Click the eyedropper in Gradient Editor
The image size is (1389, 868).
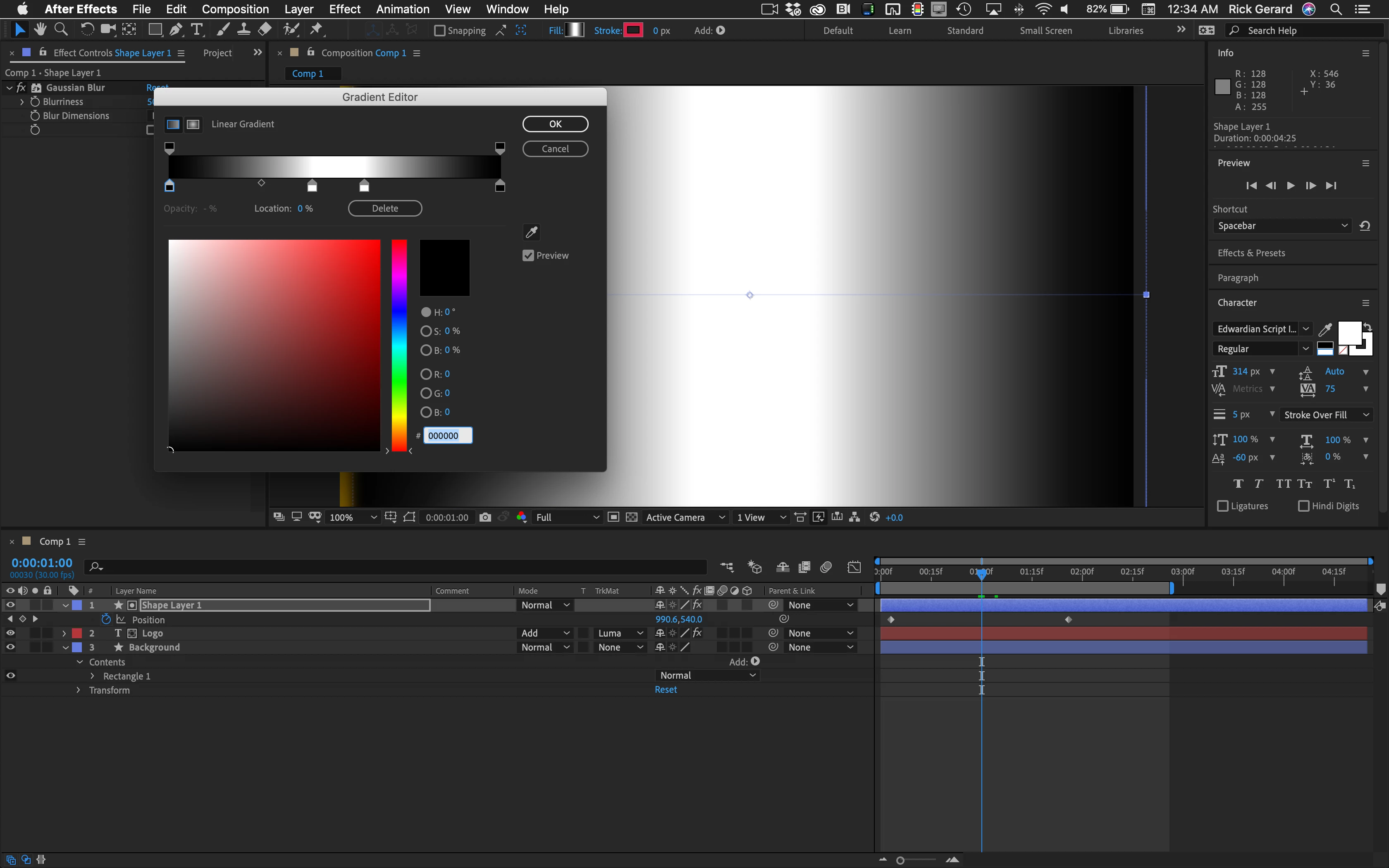pyautogui.click(x=532, y=232)
